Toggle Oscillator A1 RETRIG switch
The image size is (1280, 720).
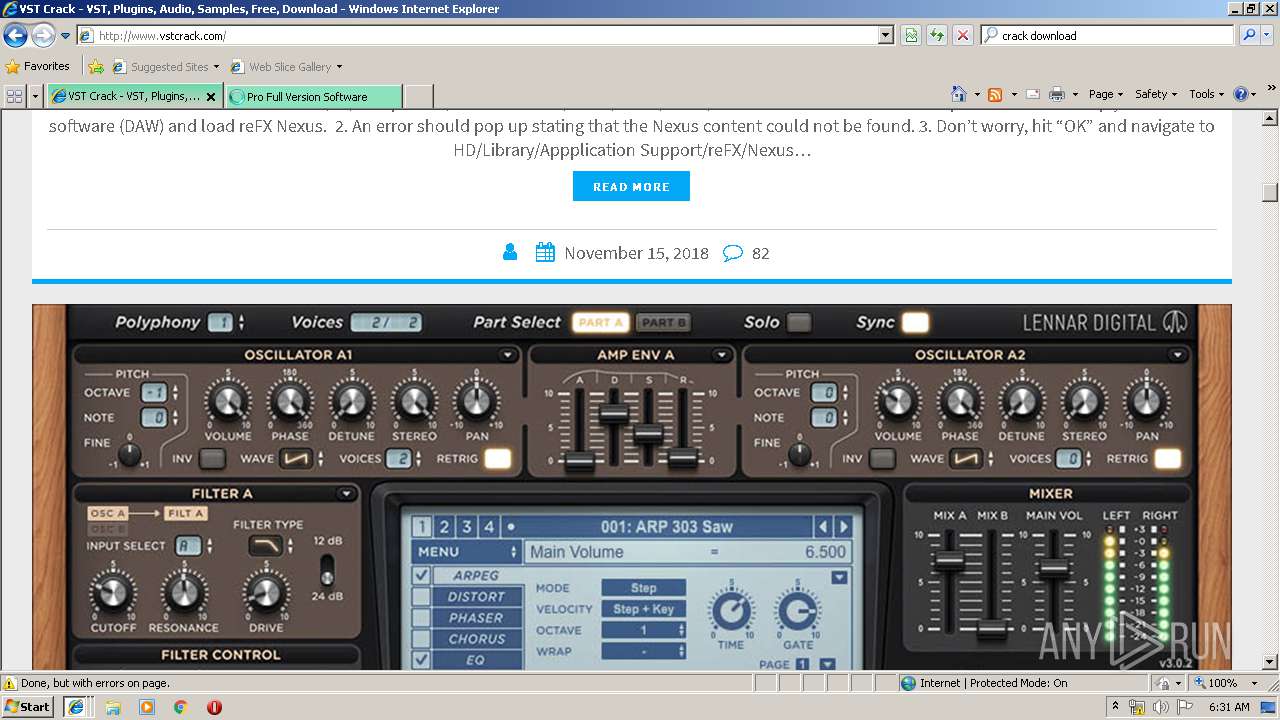pos(497,459)
